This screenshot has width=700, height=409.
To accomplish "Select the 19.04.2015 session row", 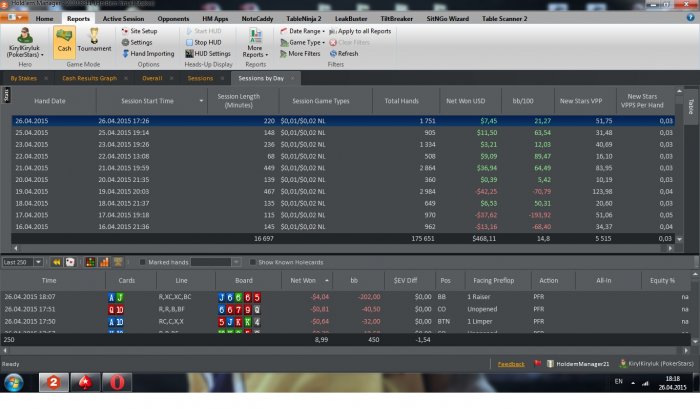I will (x=343, y=192).
